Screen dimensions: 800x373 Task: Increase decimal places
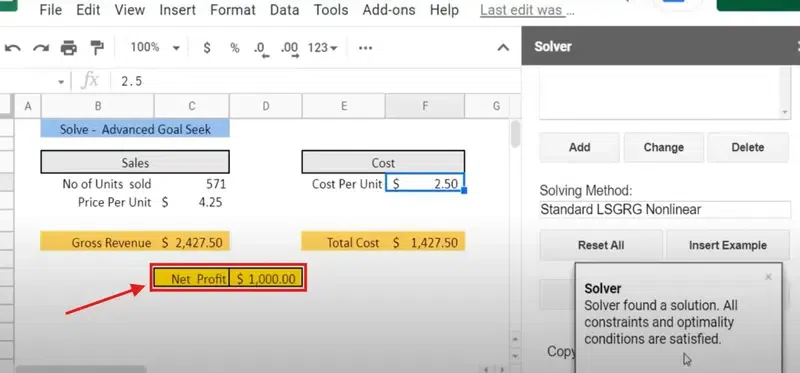pos(289,49)
